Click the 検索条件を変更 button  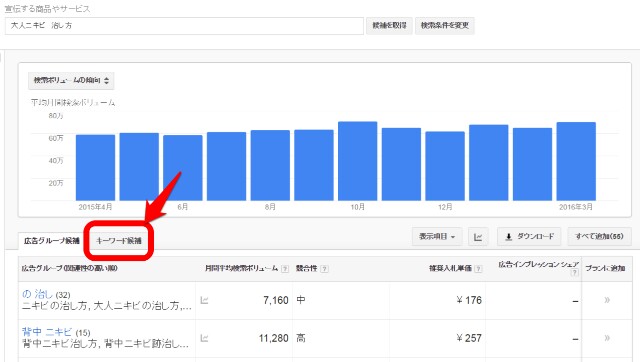[x=444, y=25]
